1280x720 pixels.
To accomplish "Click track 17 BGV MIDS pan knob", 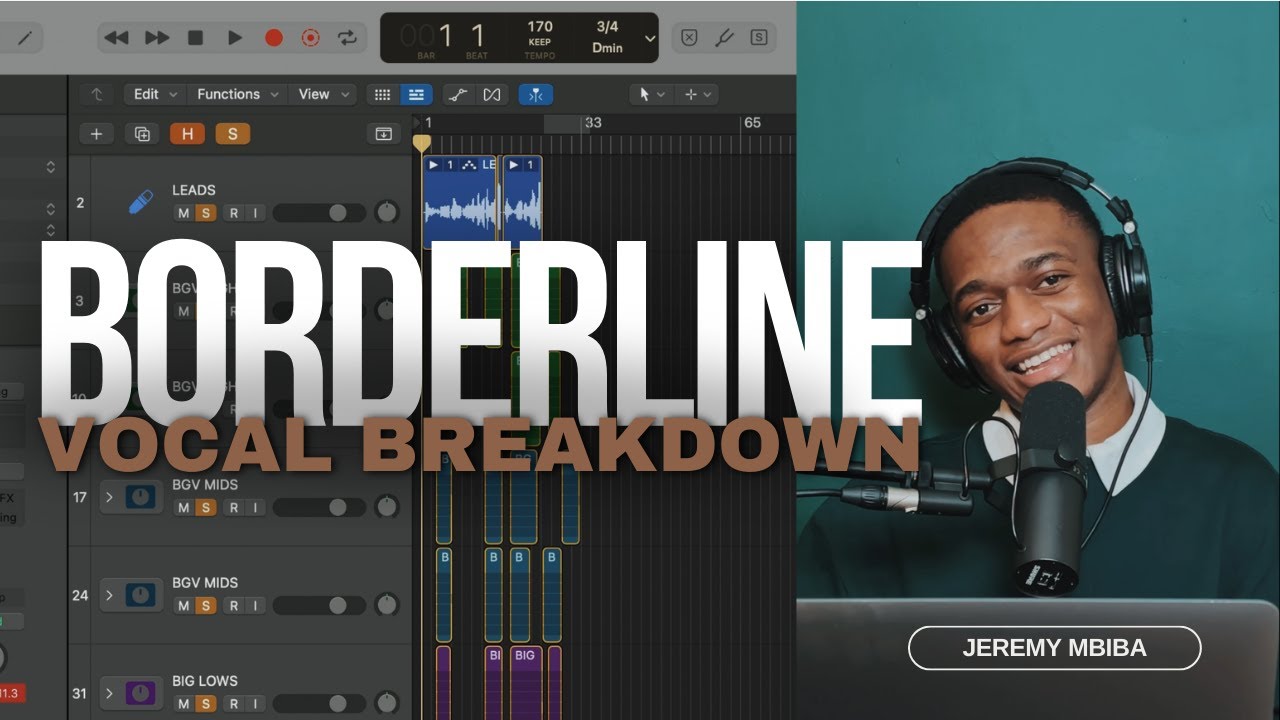I will tap(387, 508).
